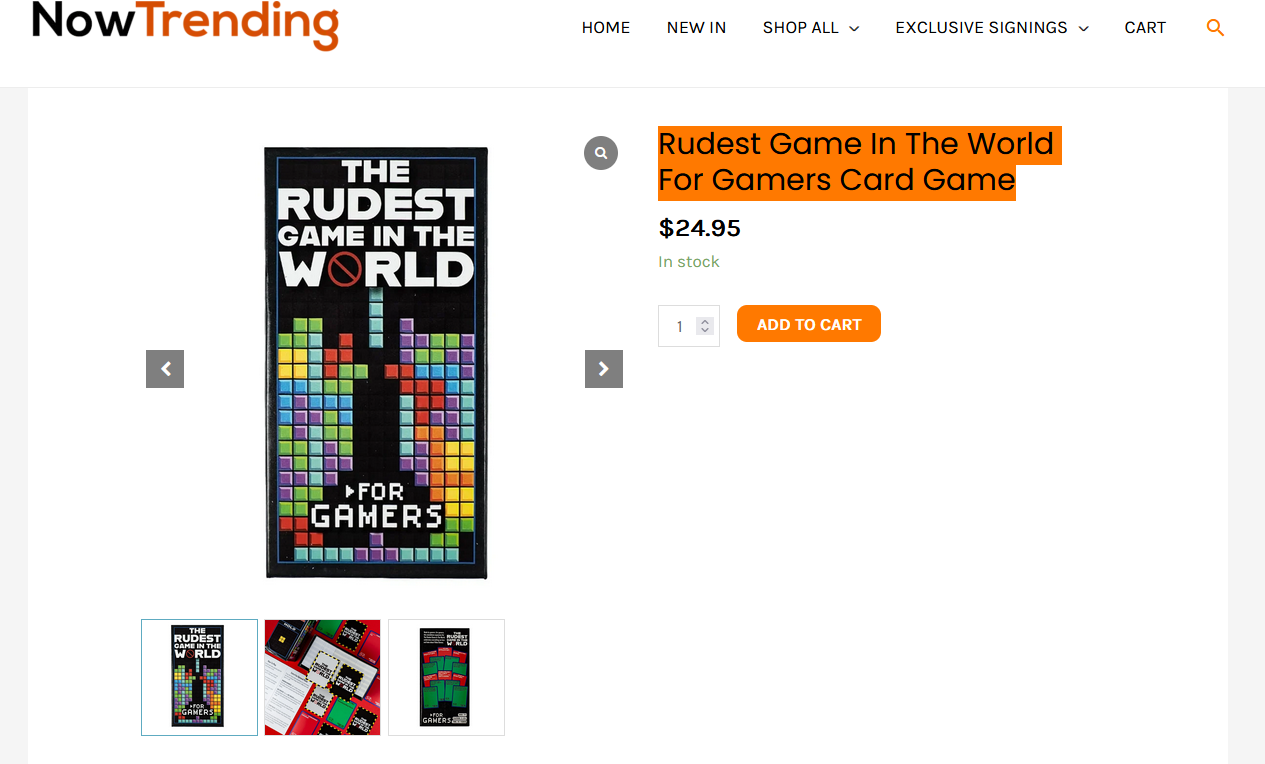Click the main product box image
Image resolution: width=1265 pixels, height=764 pixels.
point(376,362)
